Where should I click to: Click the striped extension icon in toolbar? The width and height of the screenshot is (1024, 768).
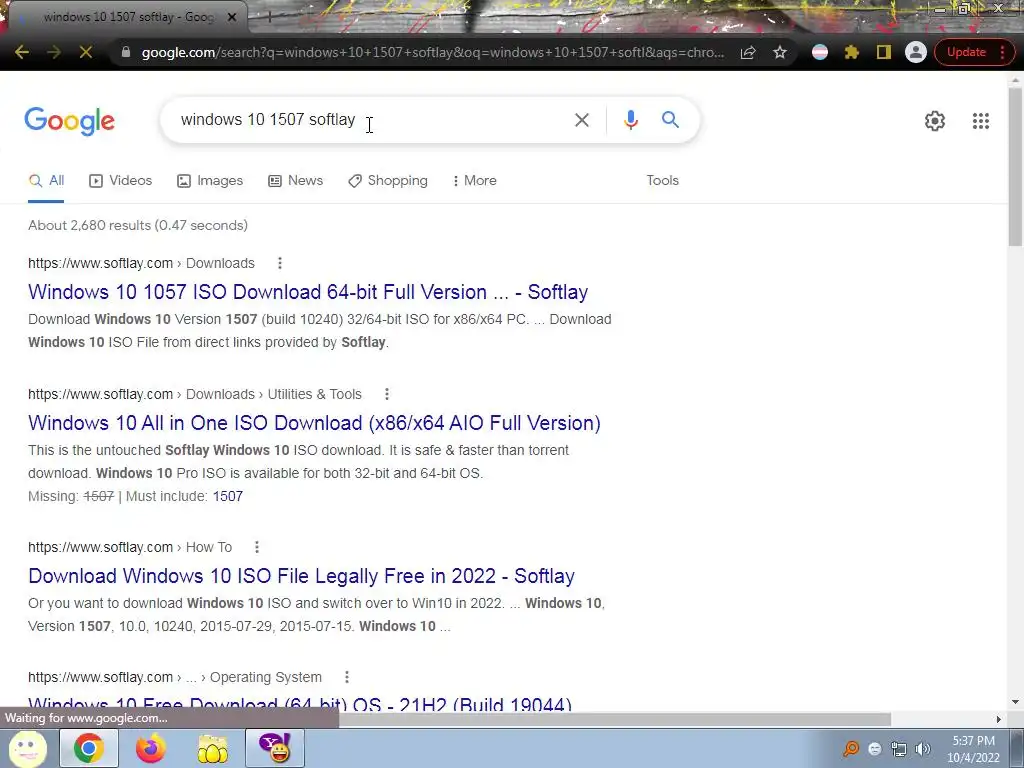point(820,52)
